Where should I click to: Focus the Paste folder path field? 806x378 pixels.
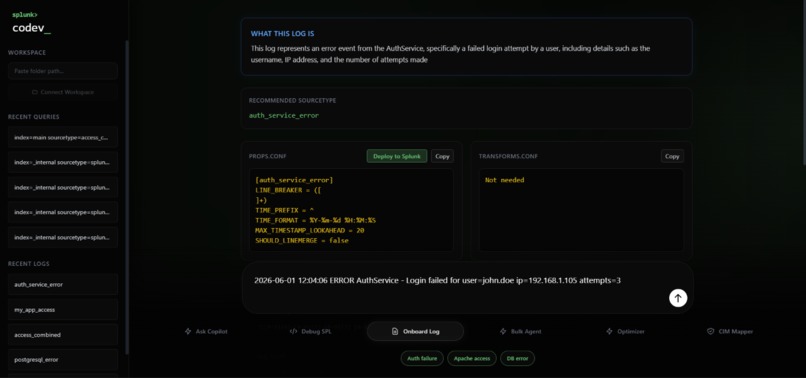63,71
